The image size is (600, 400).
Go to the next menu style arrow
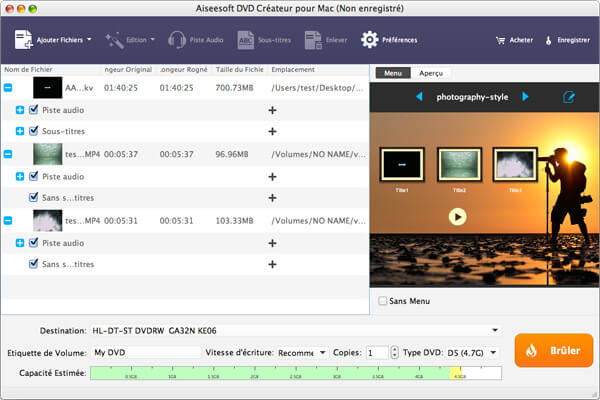526,97
